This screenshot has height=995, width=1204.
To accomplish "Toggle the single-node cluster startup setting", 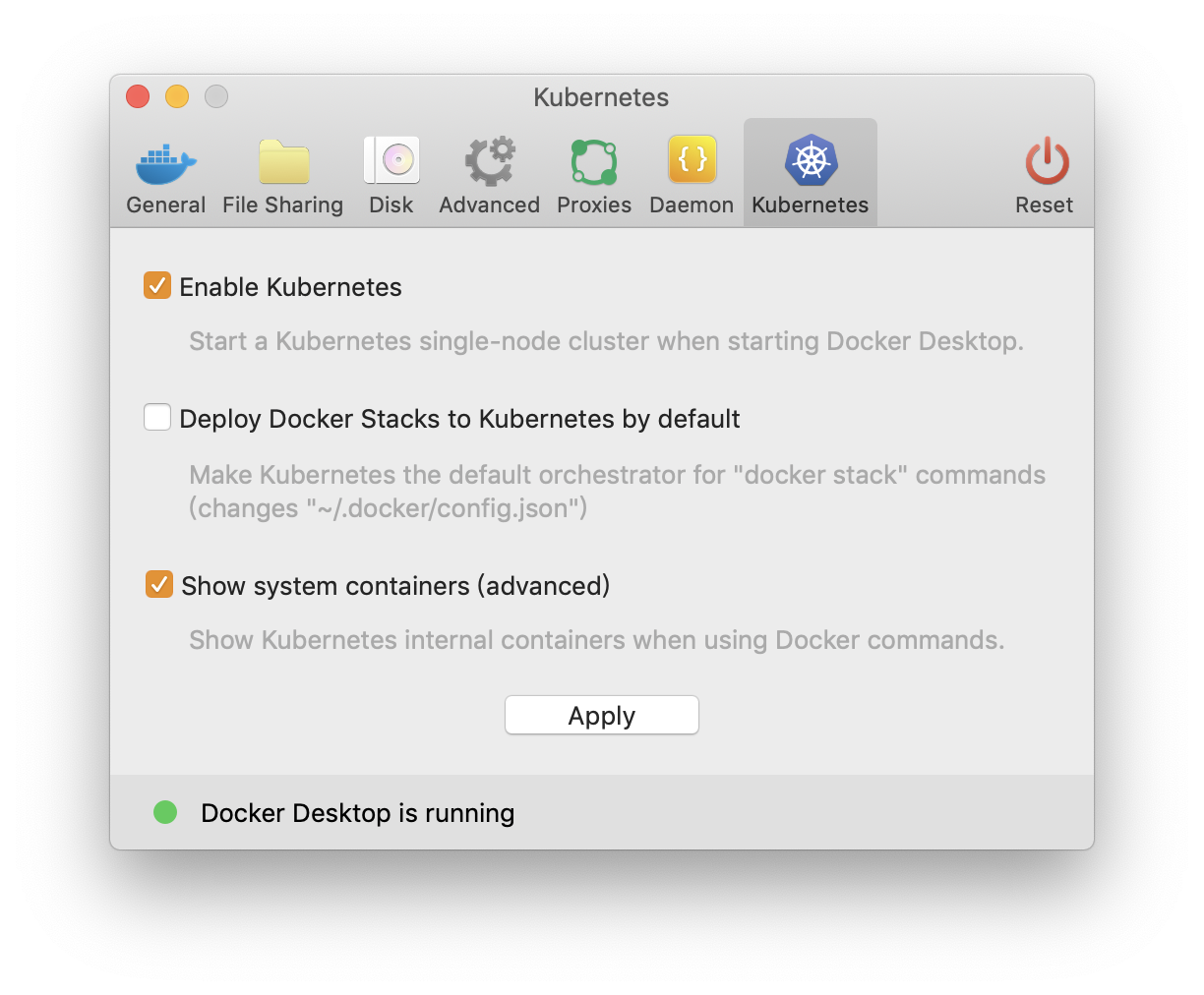I will (157, 286).
